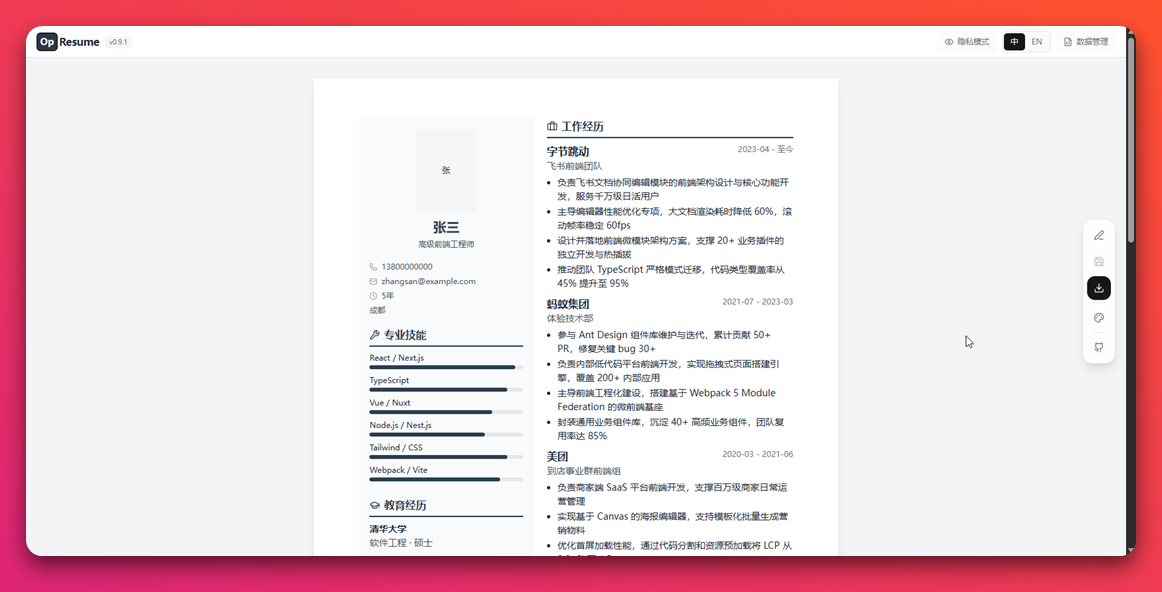
Task: Click the profile photo placeholder
Action: (444, 170)
